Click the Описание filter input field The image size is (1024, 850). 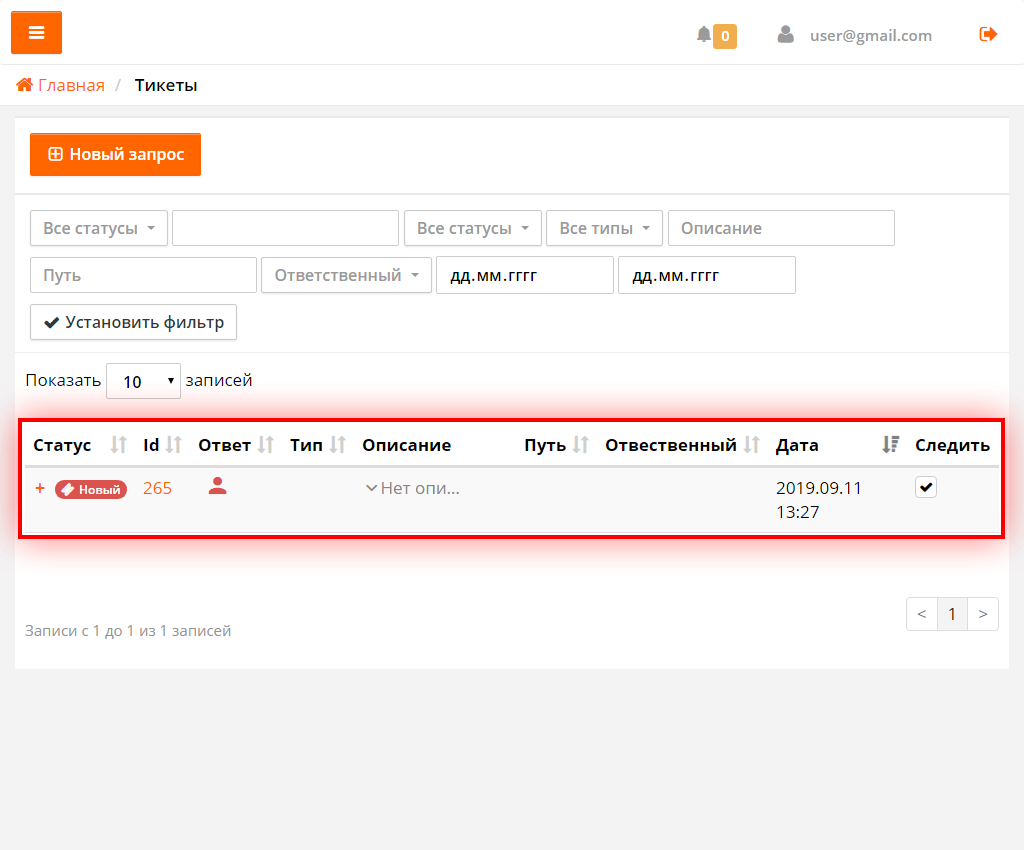780,228
